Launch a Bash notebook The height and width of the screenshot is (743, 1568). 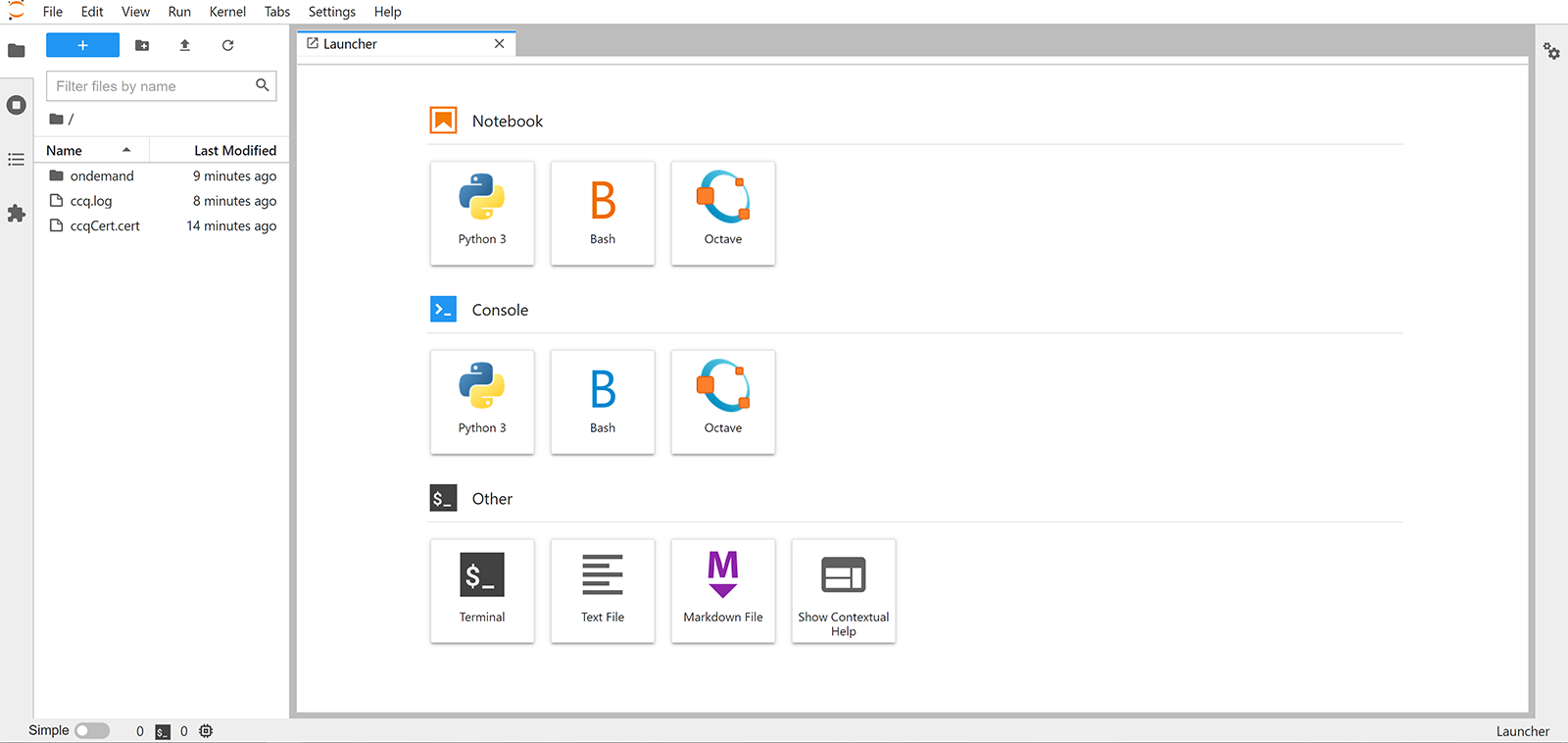point(603,213)
